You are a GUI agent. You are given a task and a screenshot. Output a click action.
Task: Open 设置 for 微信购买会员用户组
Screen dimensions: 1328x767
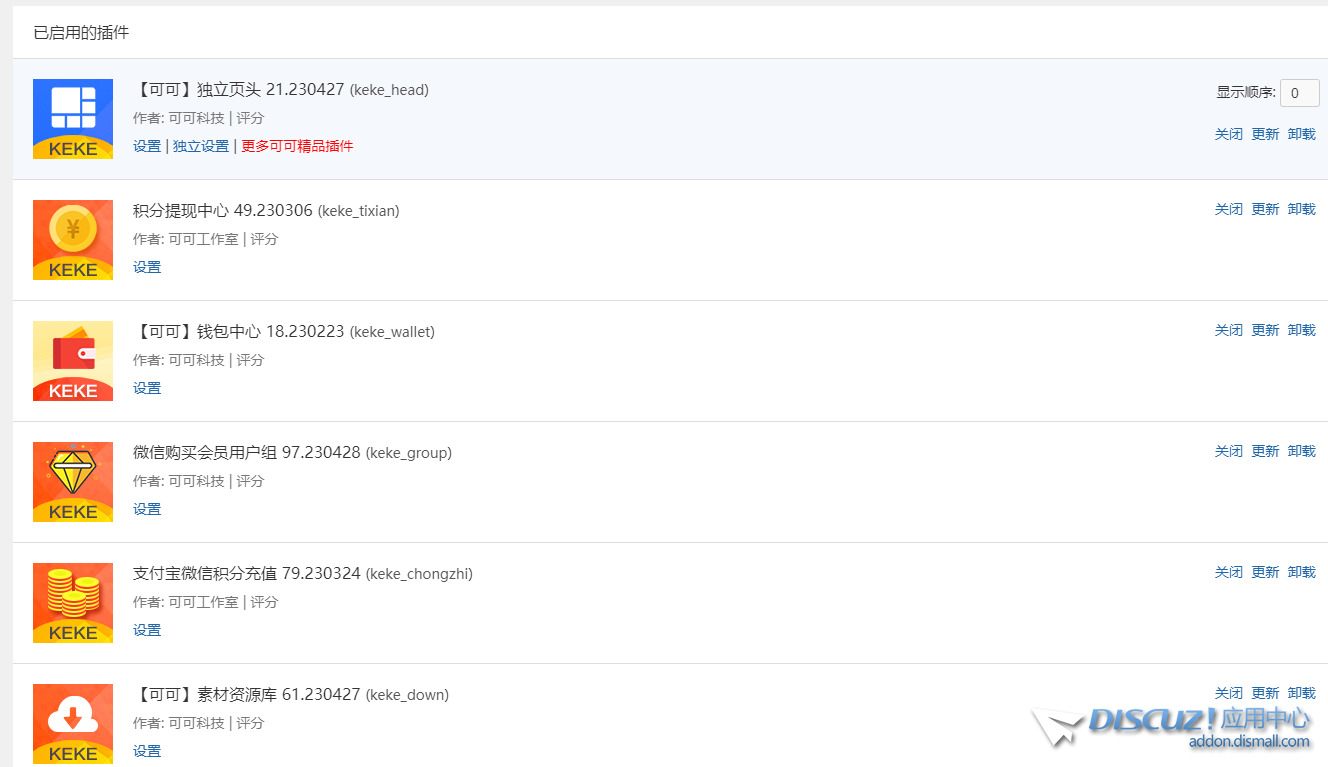pos(147,509)
